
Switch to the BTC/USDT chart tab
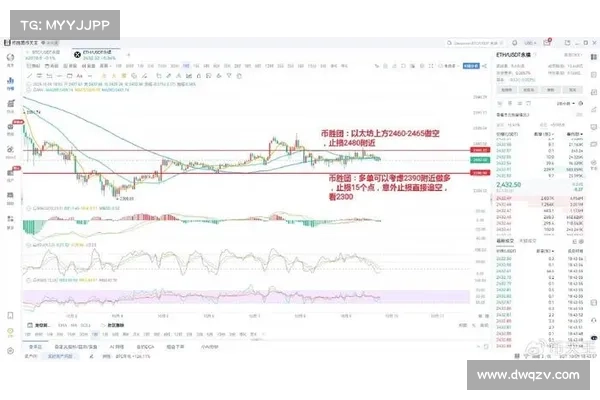tap(45, 55)
